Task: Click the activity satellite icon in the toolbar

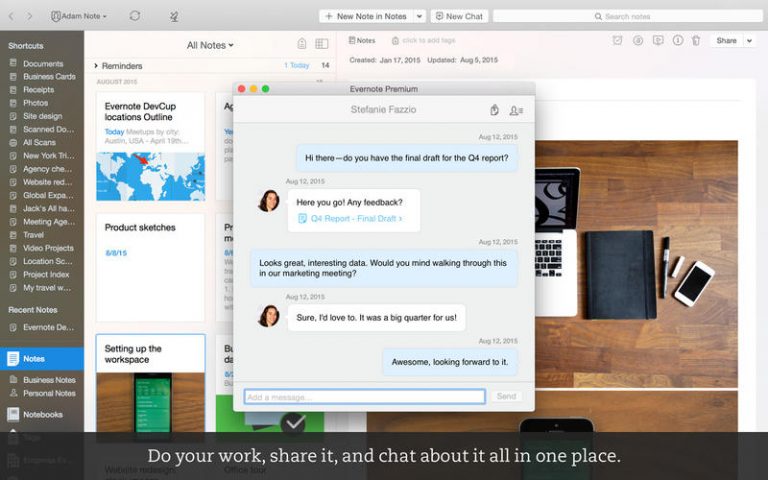Action: coord(174,16)
